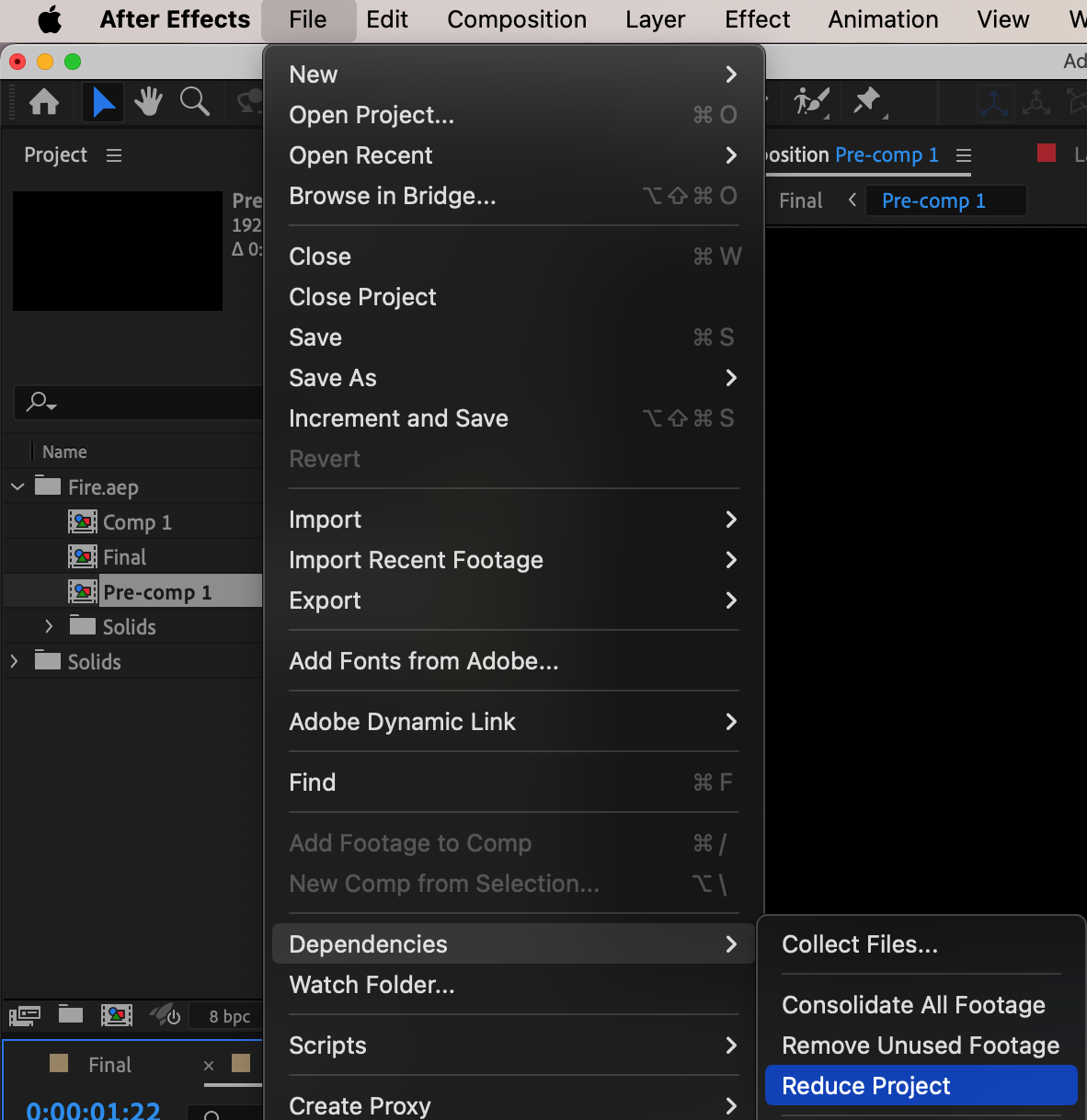Click the Pre-comp 1 composition icon
Viewport: 1087px width, 1120px height.
[x=83, y=592]
